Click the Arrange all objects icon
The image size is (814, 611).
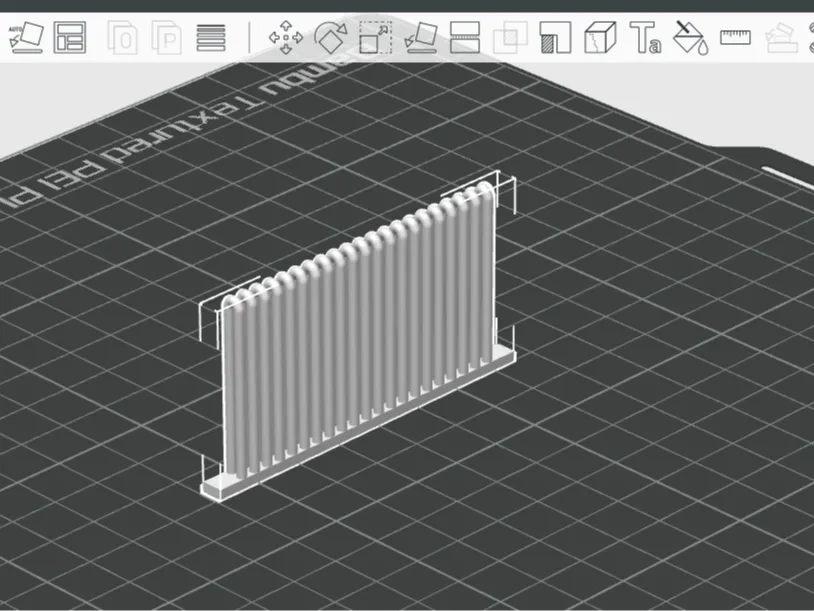(70, 36)
